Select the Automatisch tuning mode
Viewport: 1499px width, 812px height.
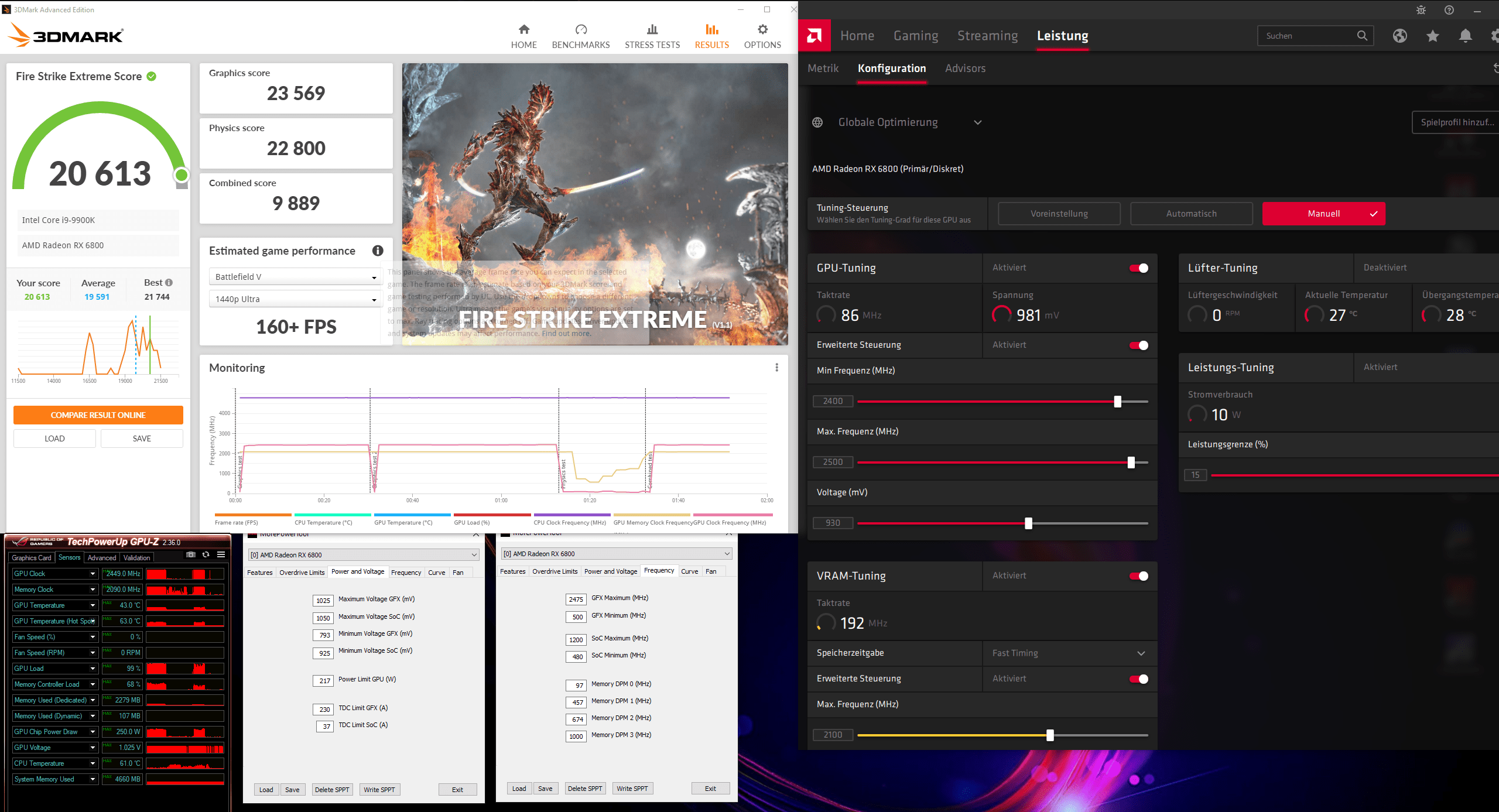tap(1191, 214)
